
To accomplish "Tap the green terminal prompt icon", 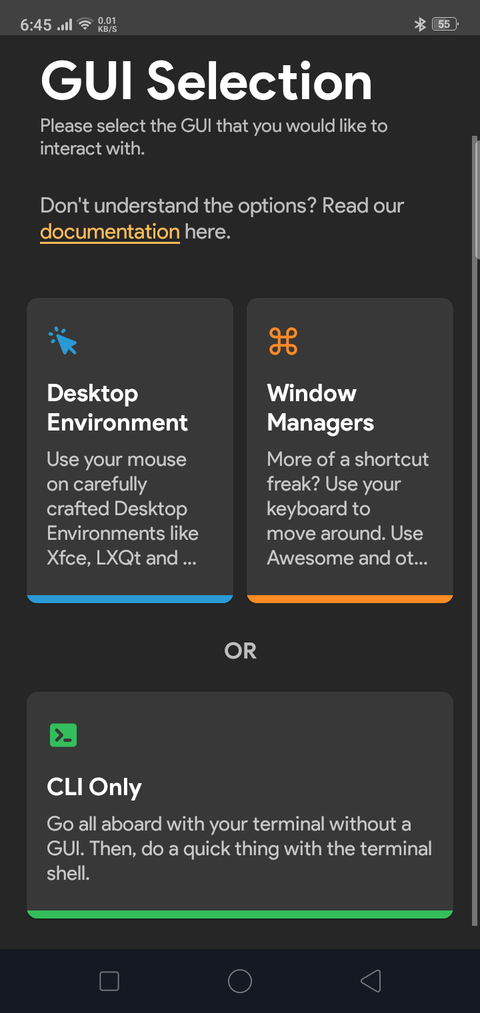I will 63,735.
